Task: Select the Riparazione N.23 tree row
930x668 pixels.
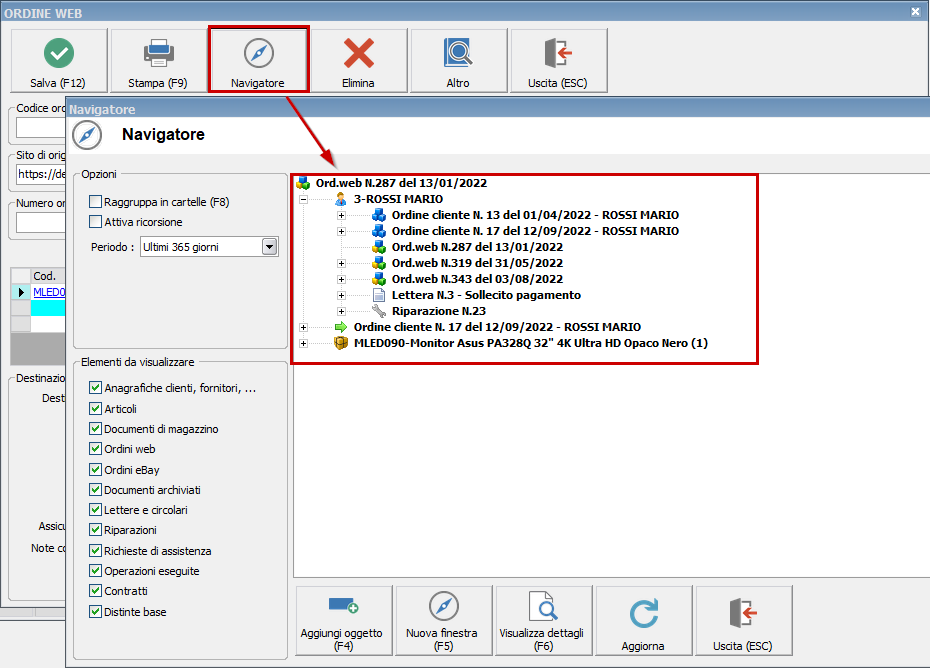Action: [439, 311]
